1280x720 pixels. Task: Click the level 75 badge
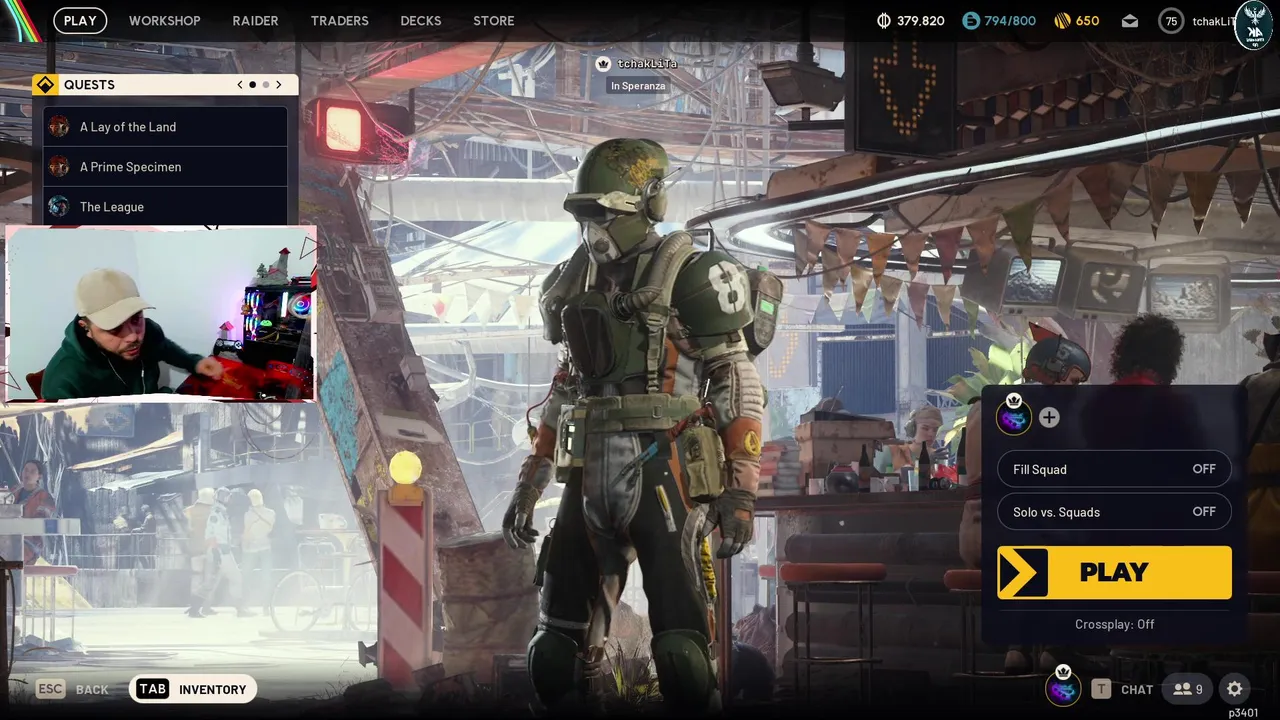click(x=1172, y=20)
